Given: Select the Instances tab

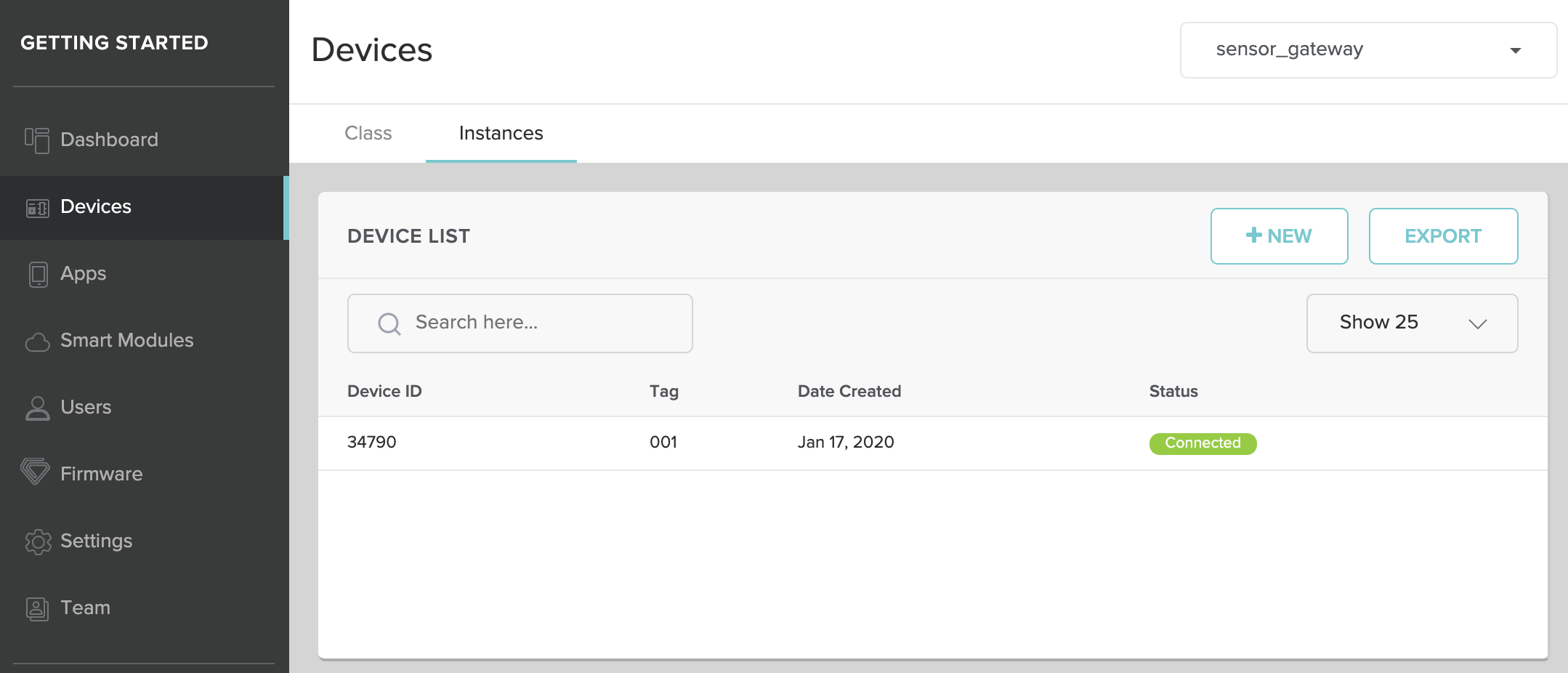Looking at the screenshot, I should click(x=501, y=133).
